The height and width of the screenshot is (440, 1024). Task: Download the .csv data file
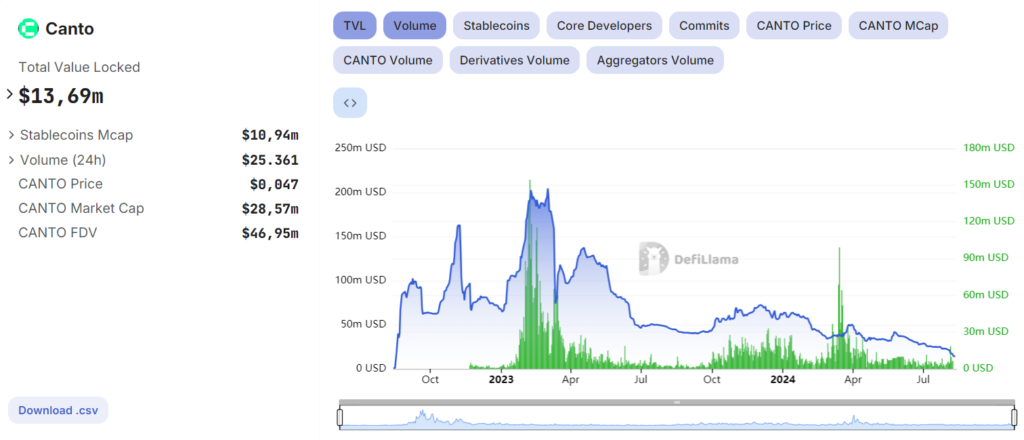click(x=58, y=411)
